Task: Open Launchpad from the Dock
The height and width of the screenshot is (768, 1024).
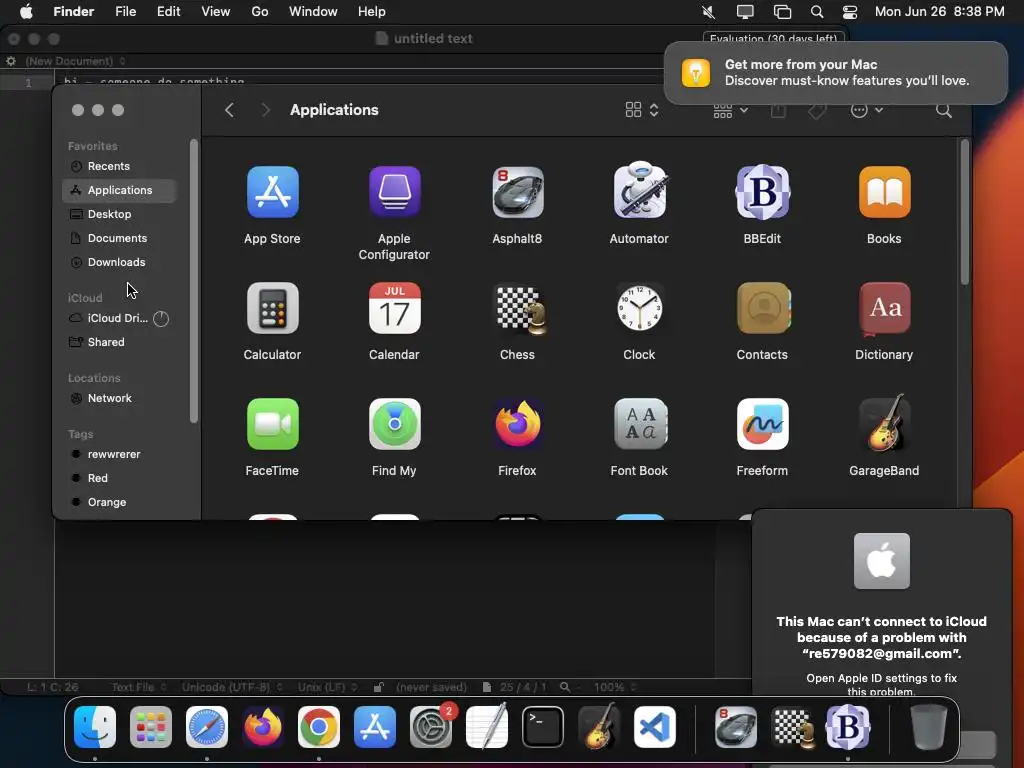Action: coord(151,727)
